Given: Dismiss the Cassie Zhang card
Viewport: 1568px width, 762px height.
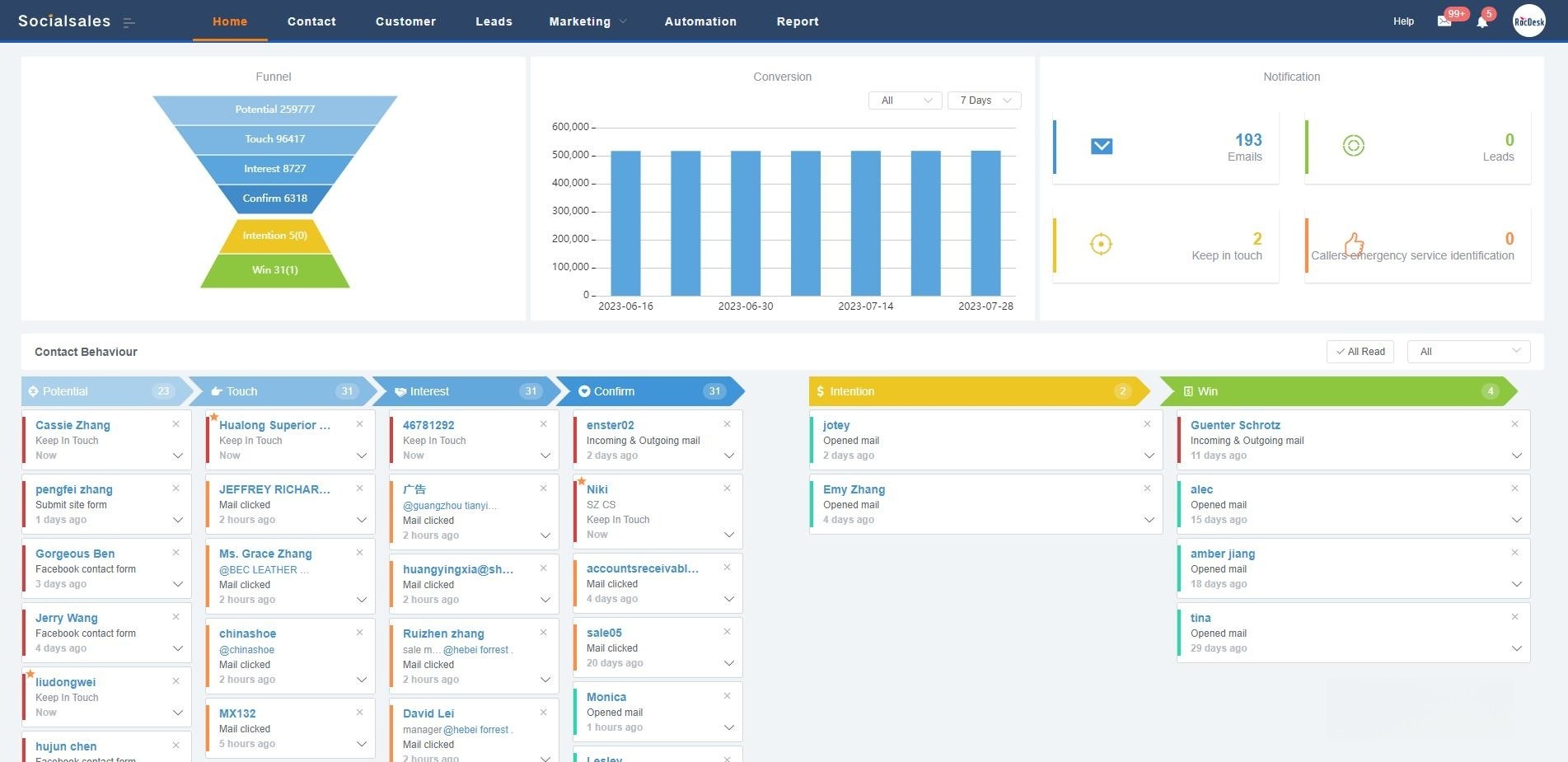Looking at the screenshot, I should tap(176, 424).
